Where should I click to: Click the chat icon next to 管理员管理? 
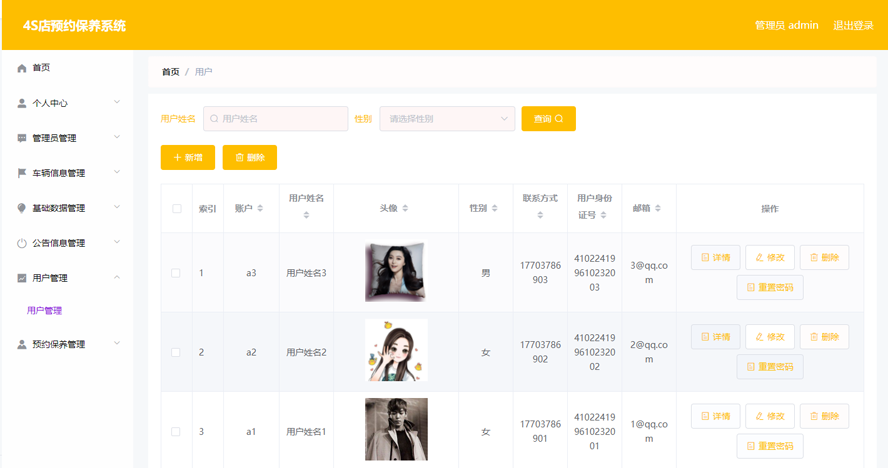22,138
